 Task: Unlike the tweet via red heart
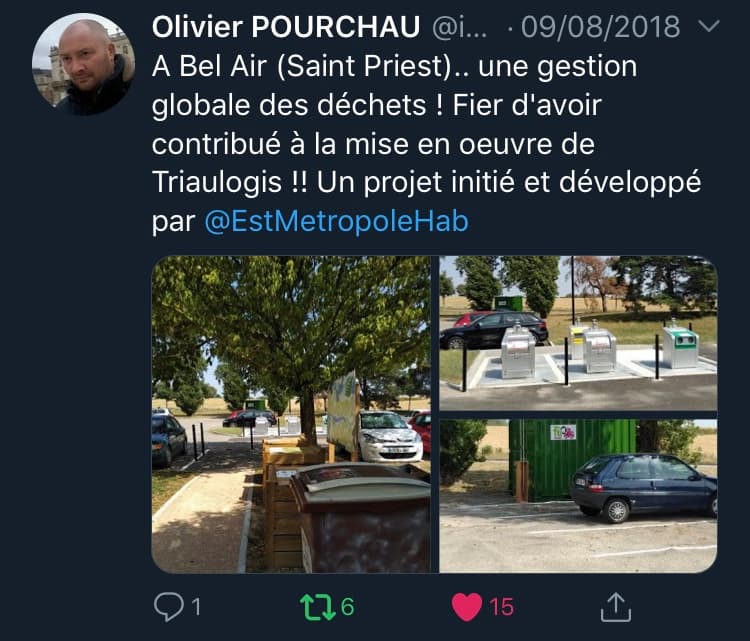(x=467, y=607)
